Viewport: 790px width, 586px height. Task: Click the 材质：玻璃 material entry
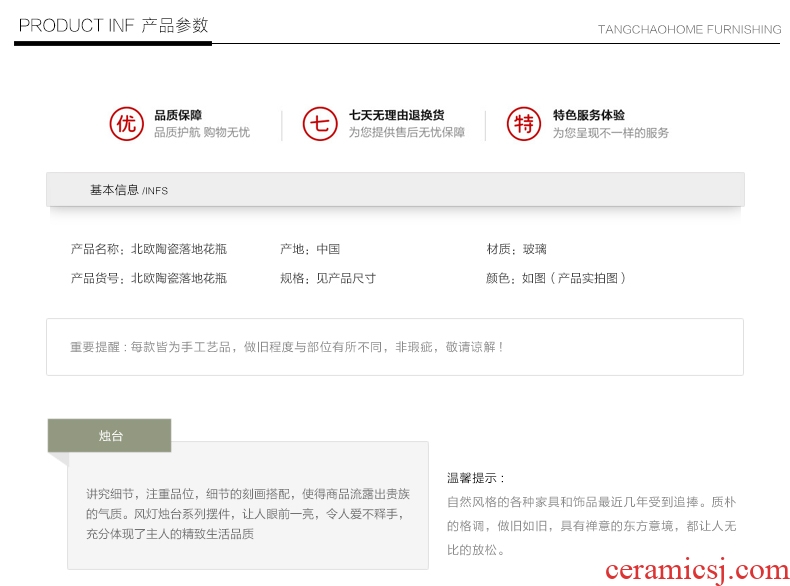point(517,249)
